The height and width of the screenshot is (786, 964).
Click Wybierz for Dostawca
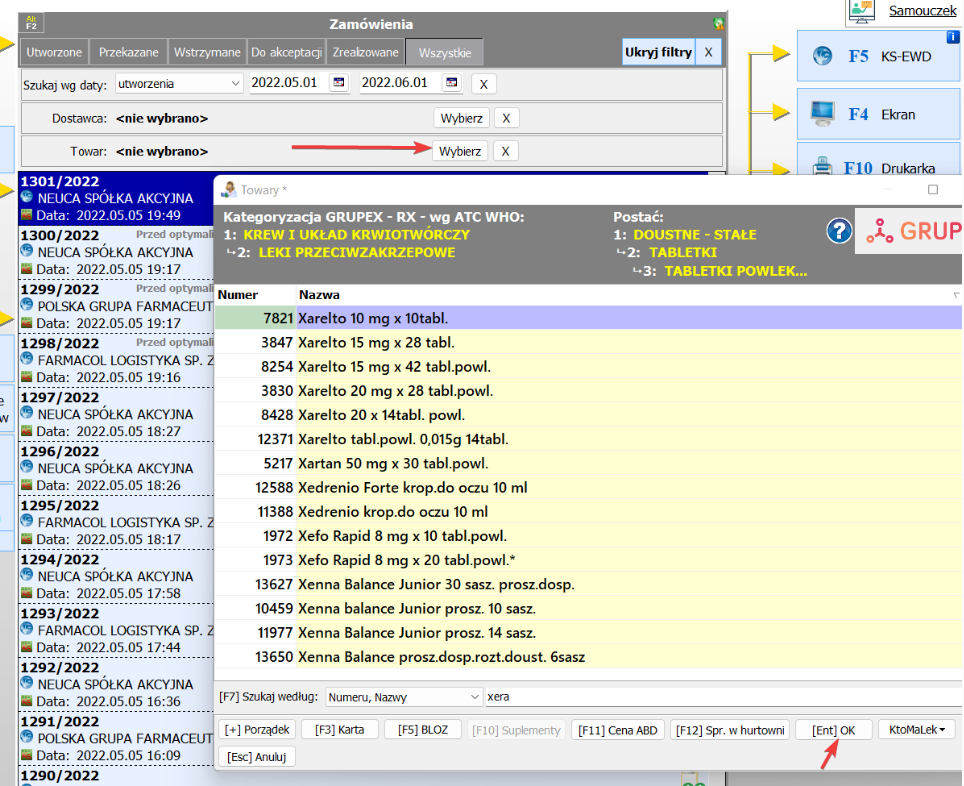click(x=461, y=118)
